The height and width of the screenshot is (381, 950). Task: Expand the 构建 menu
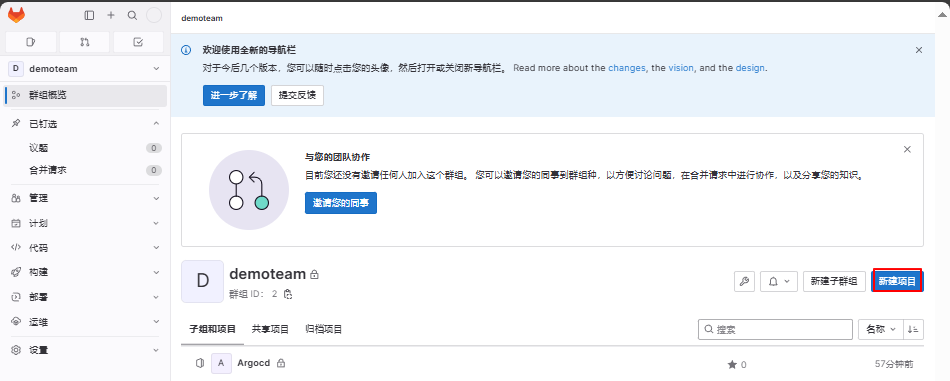coord(85,273)
